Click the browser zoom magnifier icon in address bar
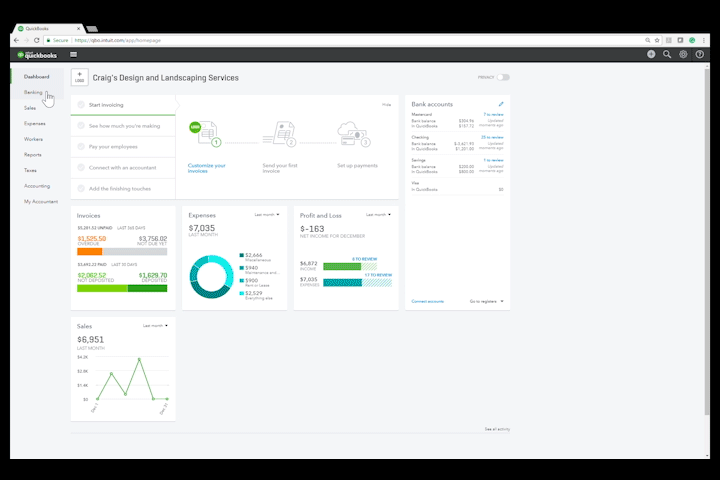The height and width of the screenshot is (480, 720). click(647, 40)
